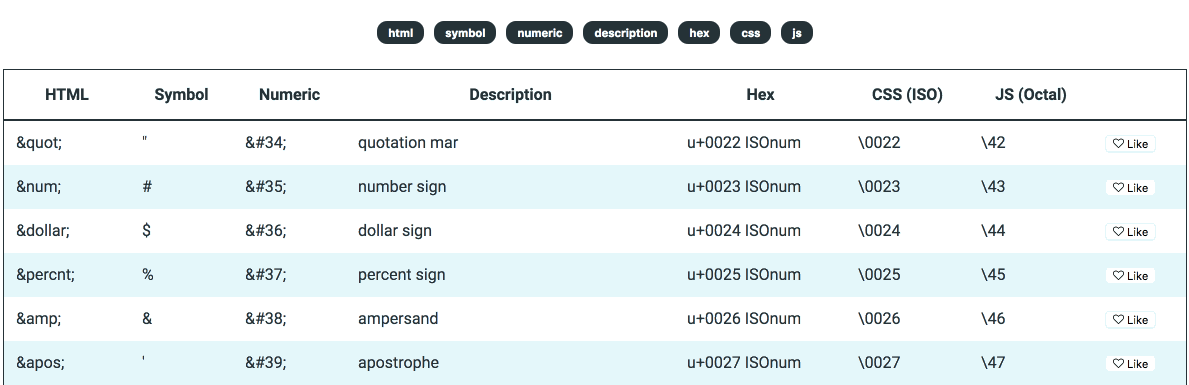The height and width of the screenshot is (385, 1189).
Task: Select the &num; HTML entity cell
Action: point(39,186)
